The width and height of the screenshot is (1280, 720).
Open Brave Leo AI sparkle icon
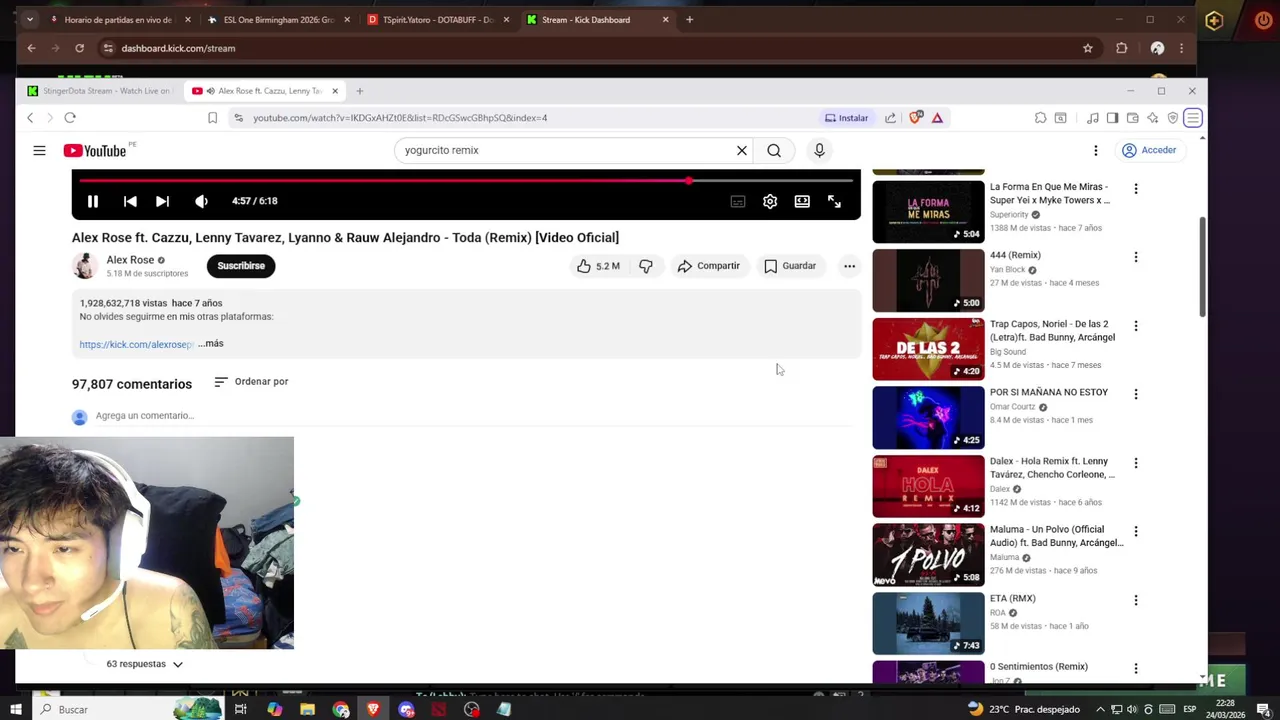(1153, 118)
